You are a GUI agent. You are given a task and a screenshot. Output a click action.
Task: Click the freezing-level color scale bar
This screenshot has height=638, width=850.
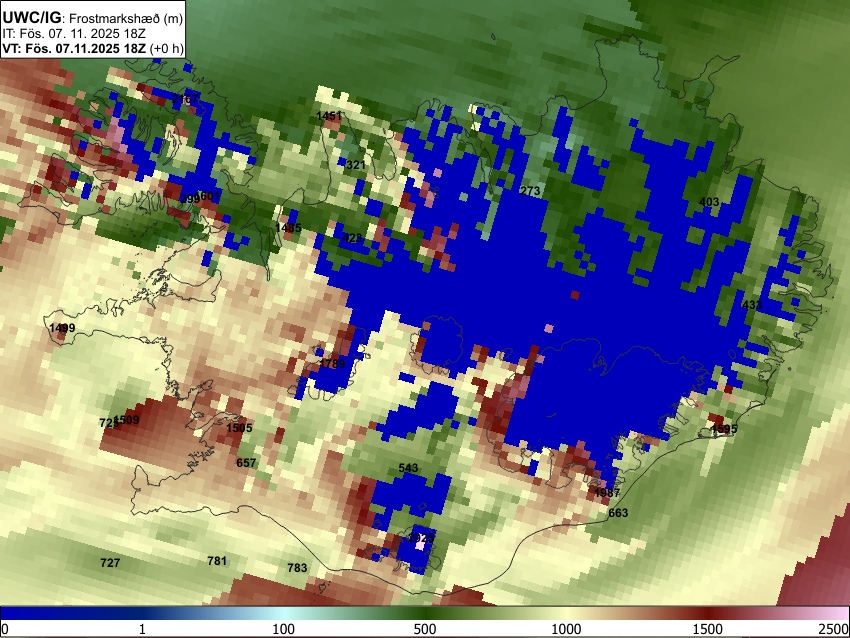point(425,613)
